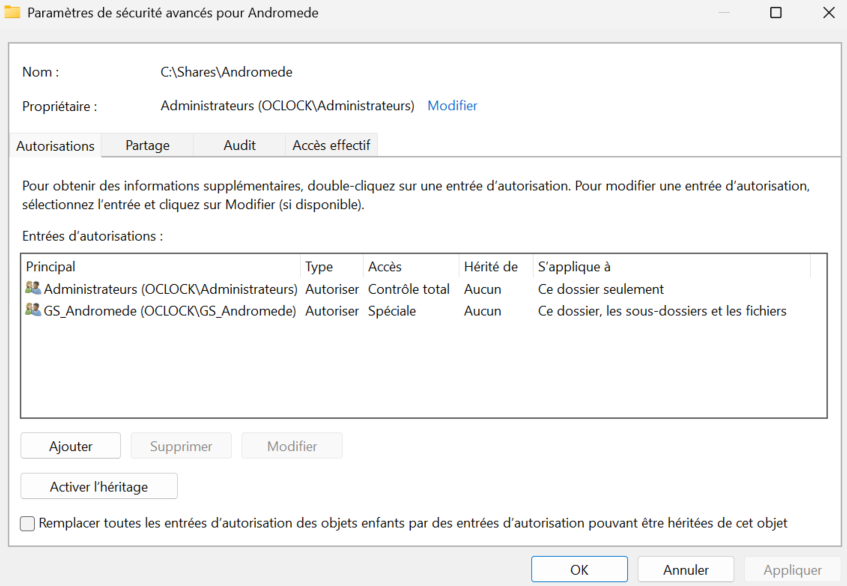Click the Type column header

[x=330, y=267]
